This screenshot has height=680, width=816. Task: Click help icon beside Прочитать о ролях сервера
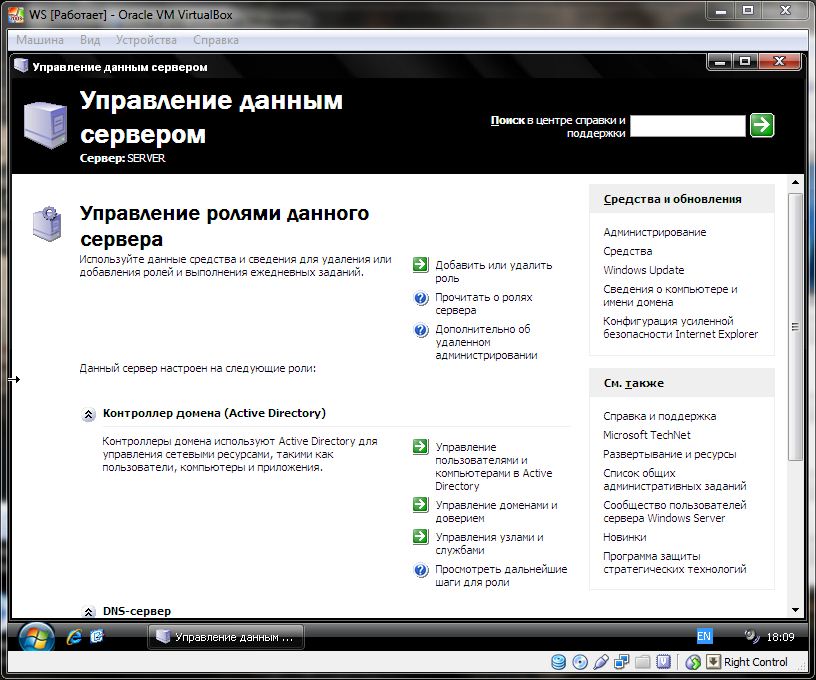point(420,298)
